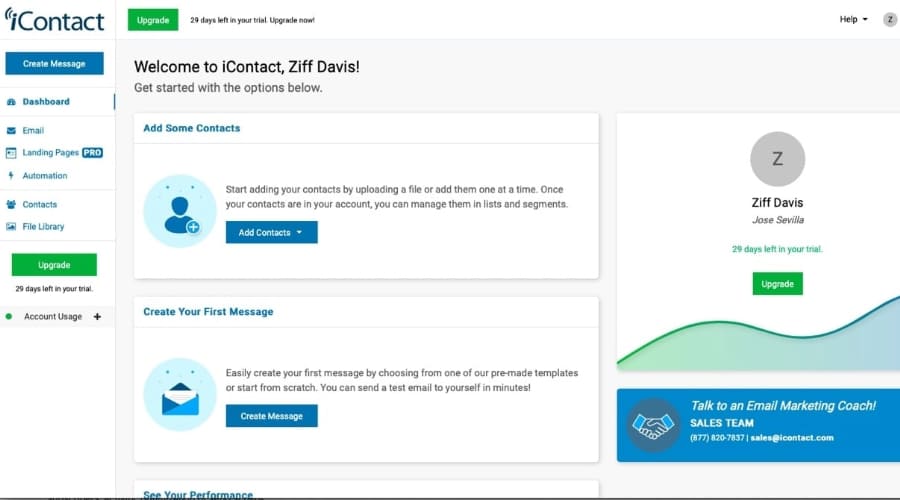Click the add-contact person illustration icon
Screen dimensions: 900x500
180,211
